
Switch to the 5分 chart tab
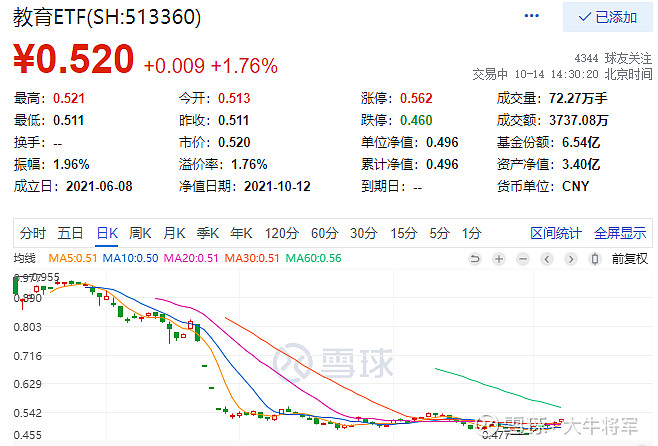[439, 233]
